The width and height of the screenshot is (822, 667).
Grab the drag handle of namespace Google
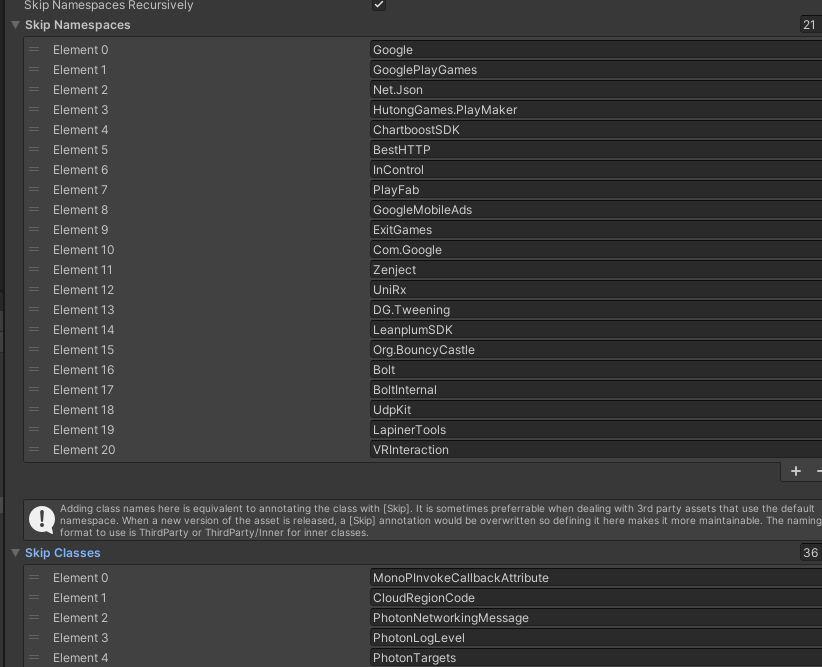pos(34,49)
